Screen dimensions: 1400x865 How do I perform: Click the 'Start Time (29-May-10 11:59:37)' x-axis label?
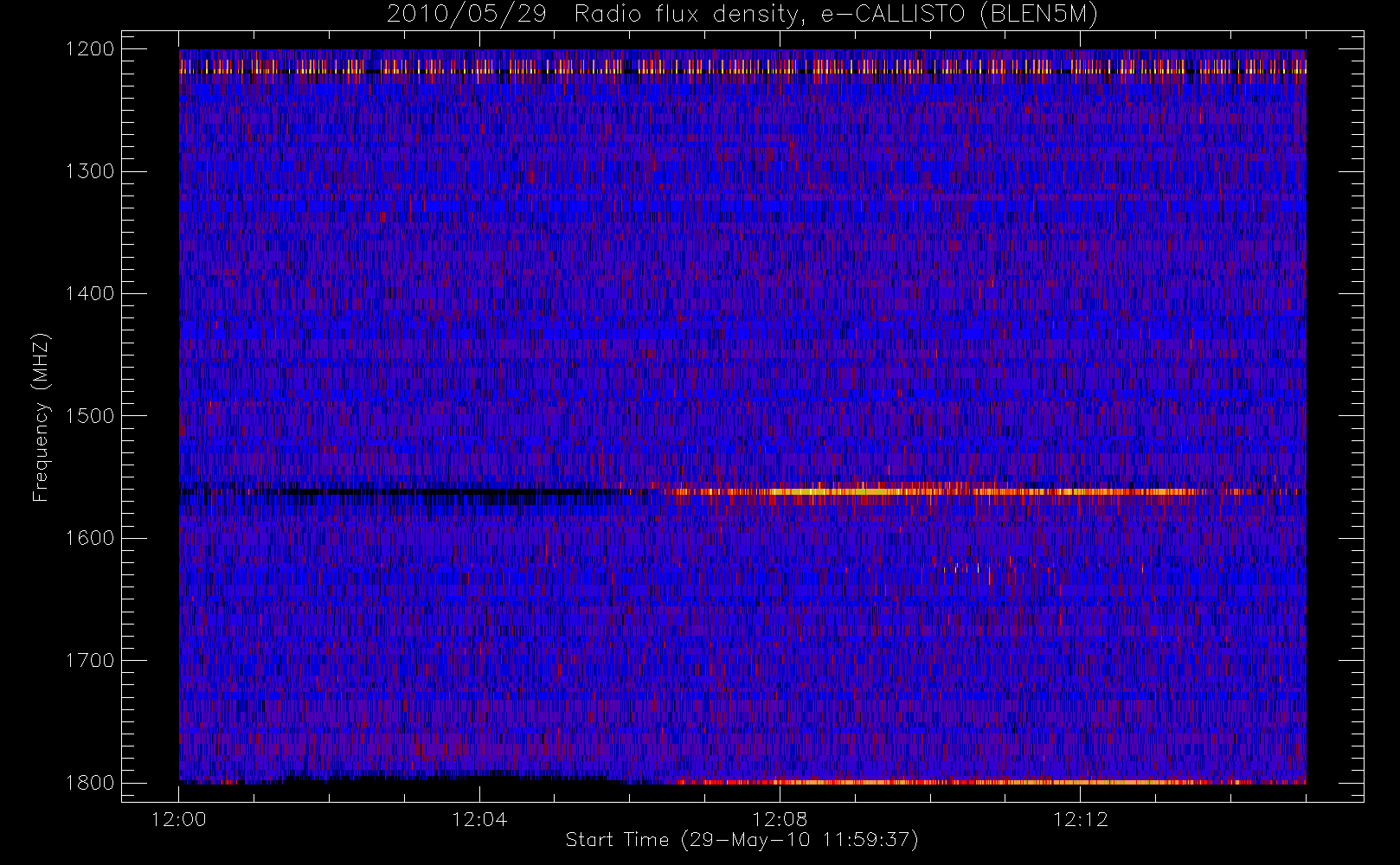(742, 840)
